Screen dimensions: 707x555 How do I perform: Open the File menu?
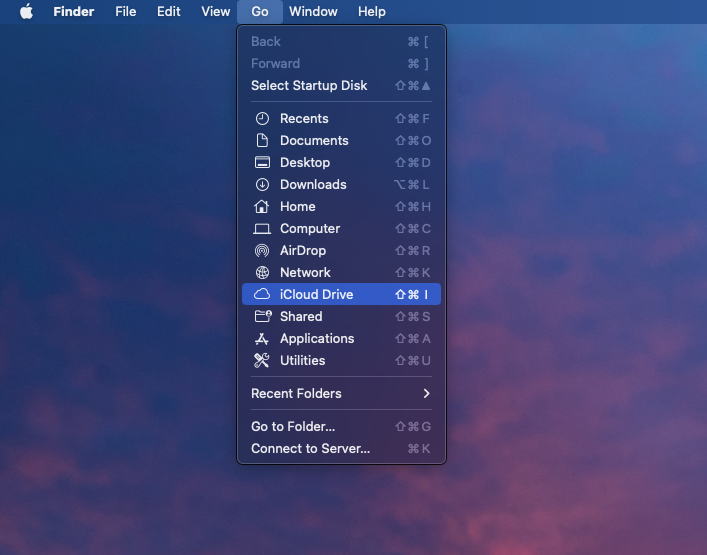click(125, 11)
